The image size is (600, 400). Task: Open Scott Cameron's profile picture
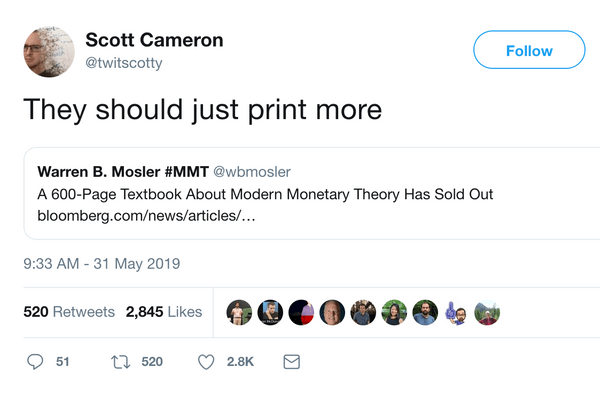click(47, 50)
